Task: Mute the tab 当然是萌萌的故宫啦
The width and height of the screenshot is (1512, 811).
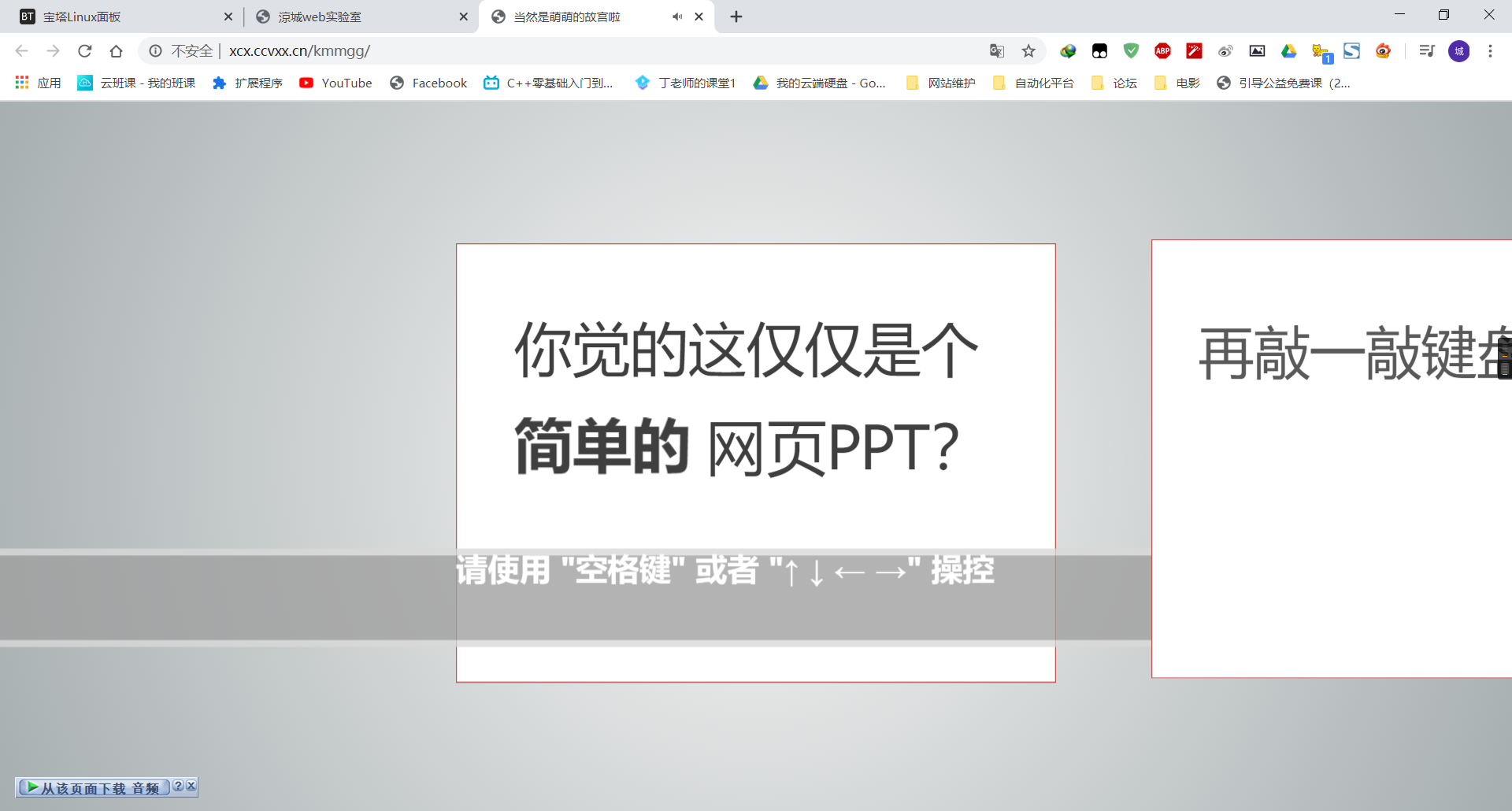Action: [x=676, y=16]
